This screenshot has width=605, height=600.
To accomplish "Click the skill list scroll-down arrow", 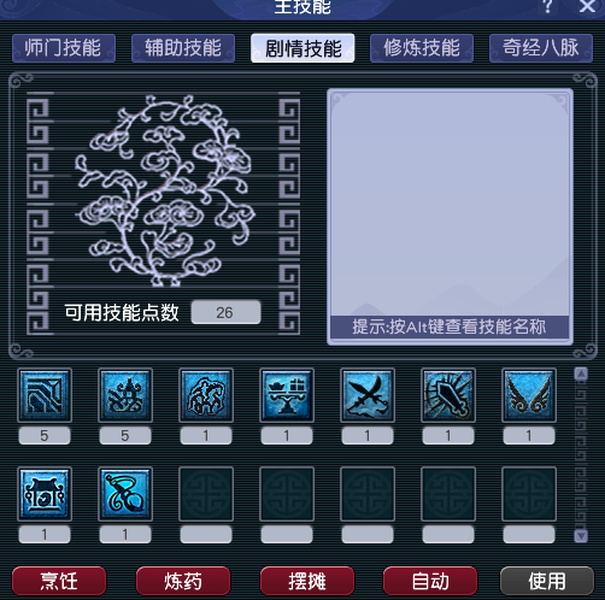I will [581, 536].
